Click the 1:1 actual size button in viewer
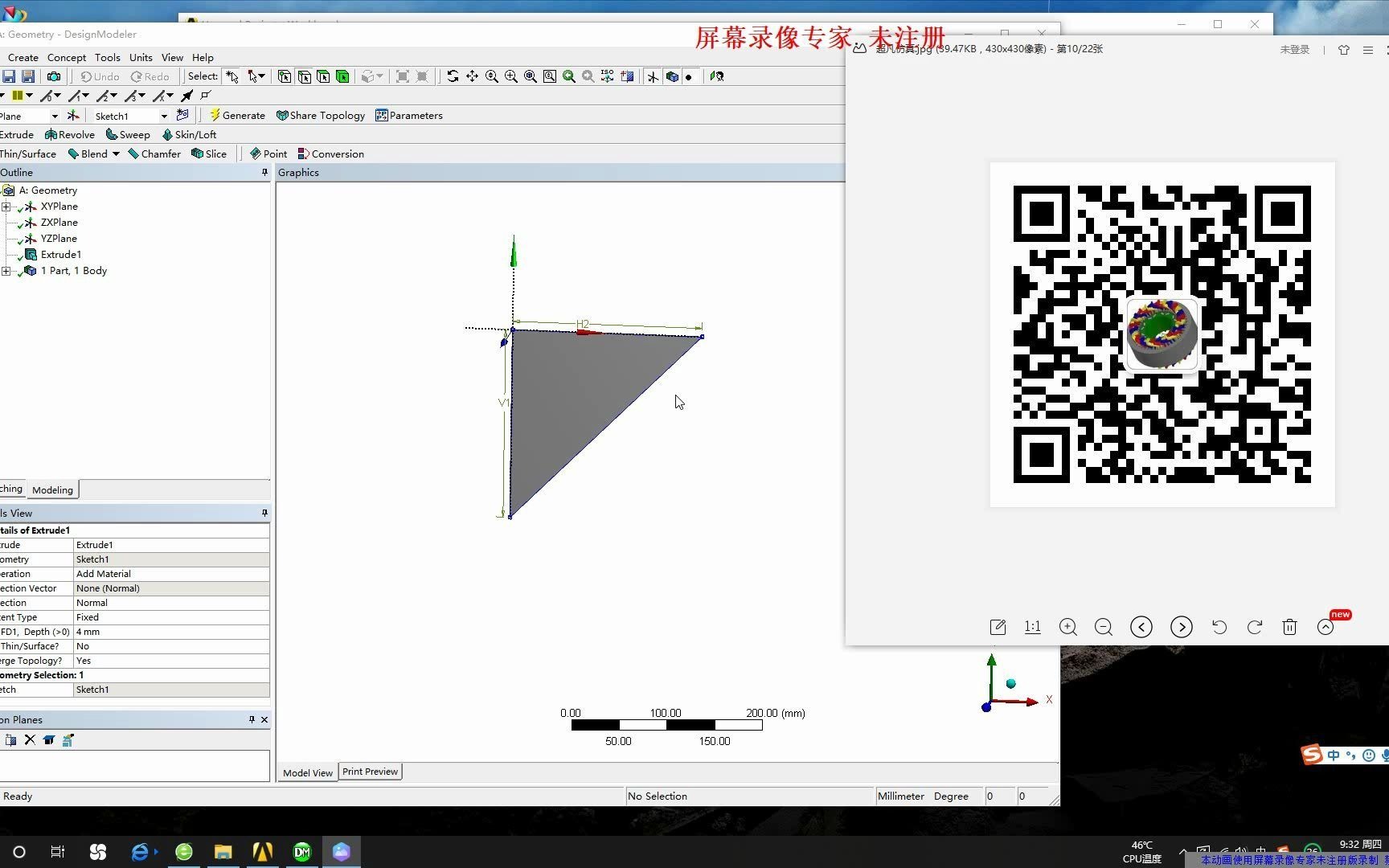The height and width of the screenshot is (868, 1389). pyautogui.click(x=1033, y=627)
